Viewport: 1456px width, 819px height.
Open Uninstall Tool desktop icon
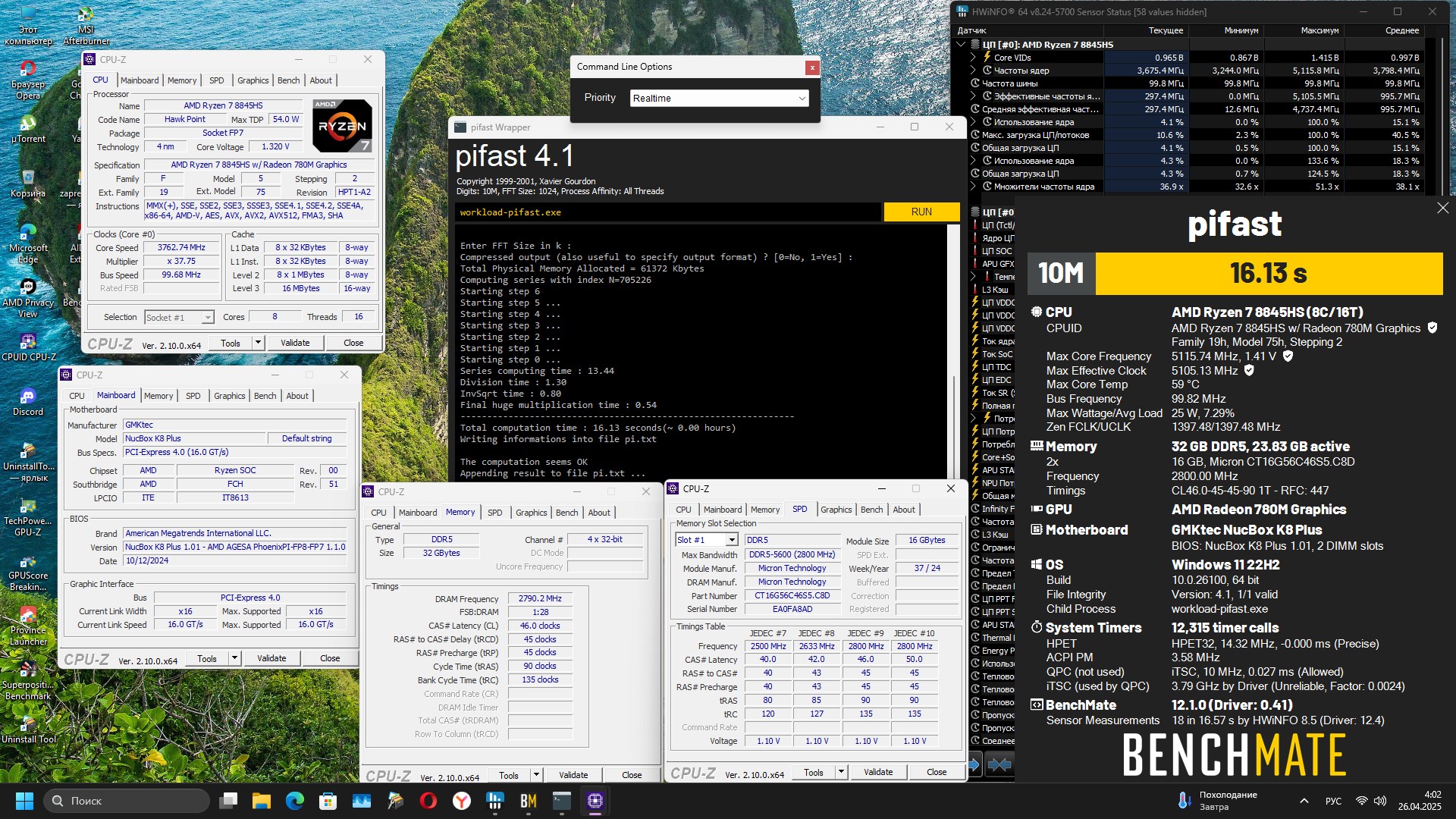coord(28,729)
